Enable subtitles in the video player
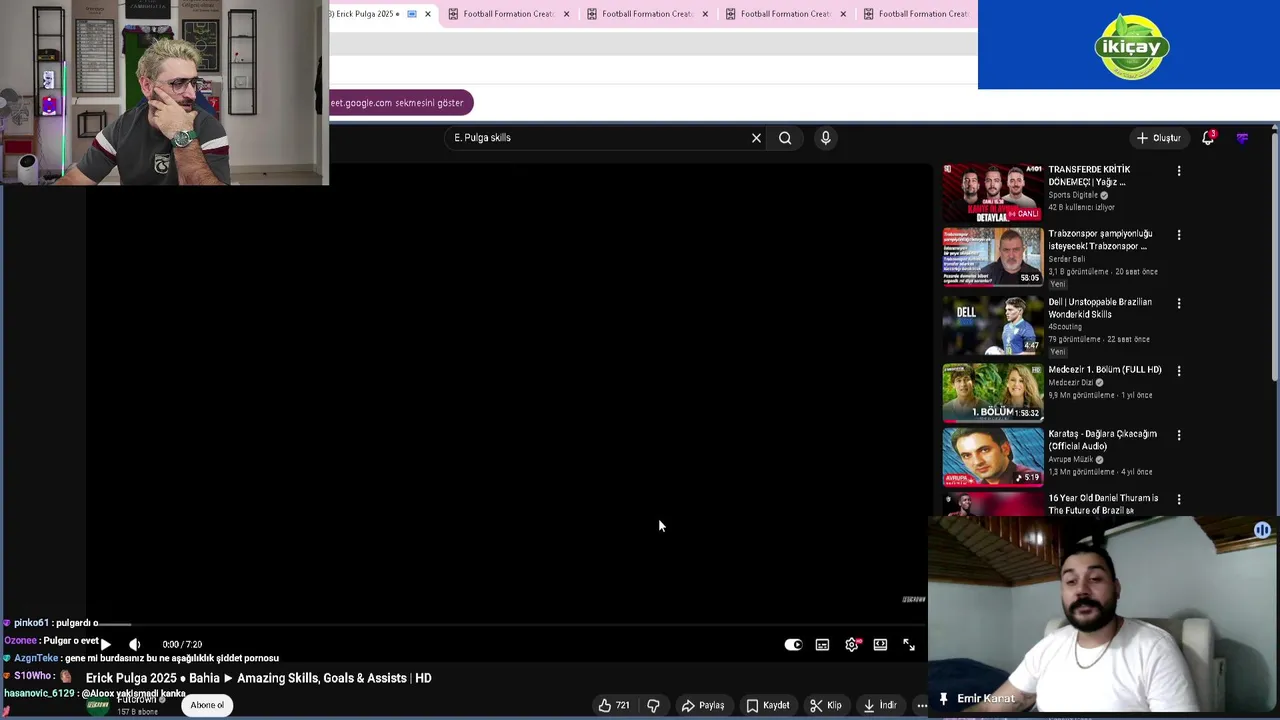Image resolution: width=1280 pixels, height=720 pixels. [822, 645]
